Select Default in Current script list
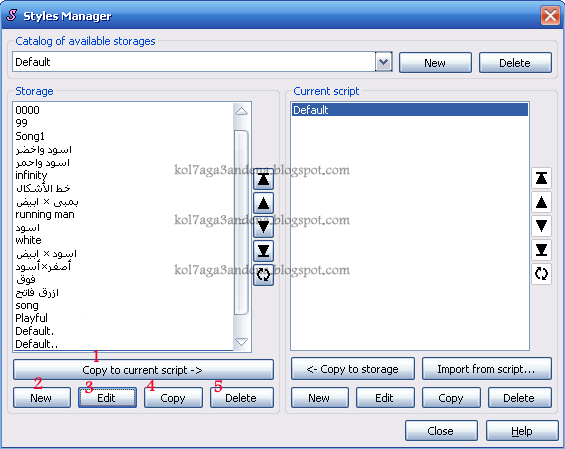 pos(410,110)
